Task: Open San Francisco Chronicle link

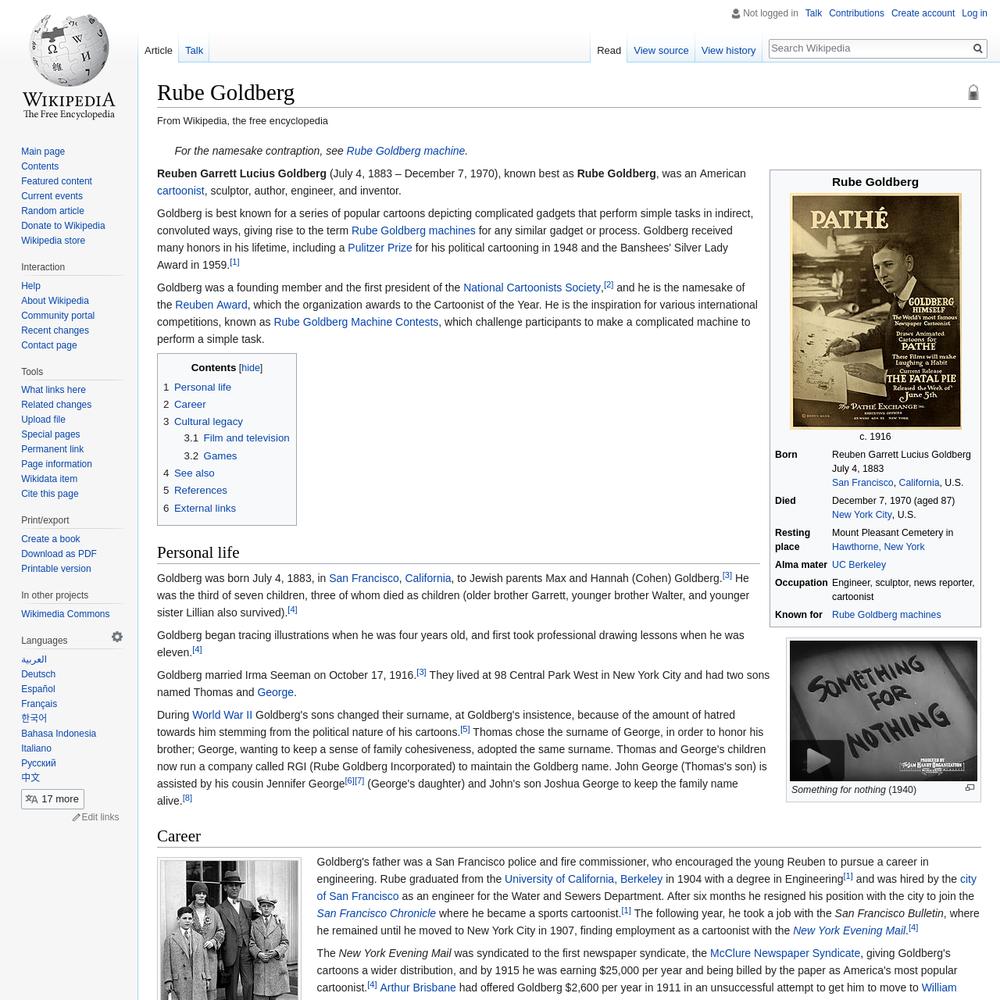Action: [376, 913]
